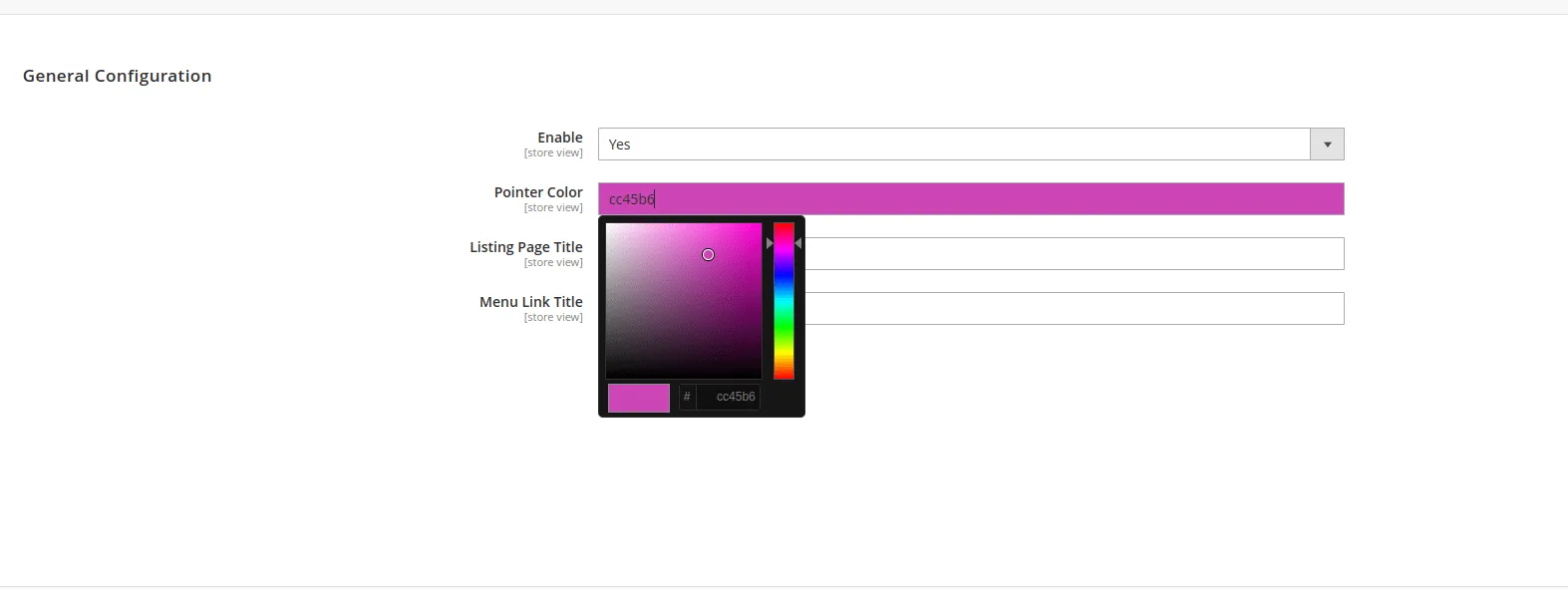Viewport: 1568px width, 589px height.
Task: Click the right hue slider arrow marker
Action: [x=798, y=243]
